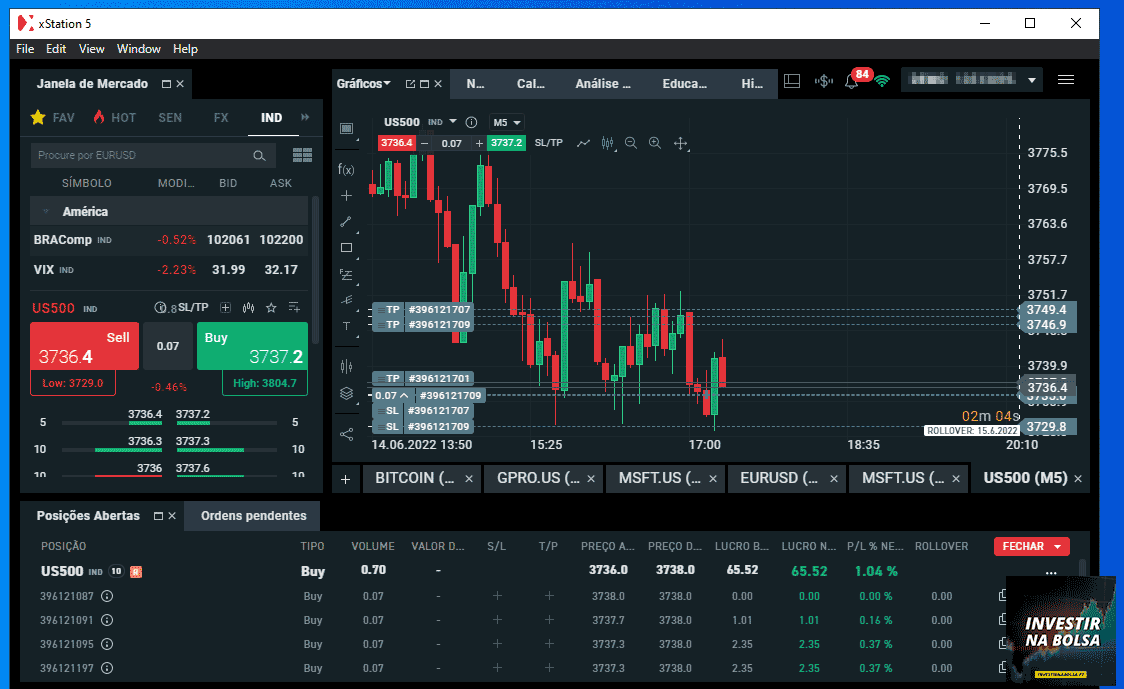The width and height of the screenshot is (1124, 689).
Task: Switch to the FX market tab
Action: (221, 118)
